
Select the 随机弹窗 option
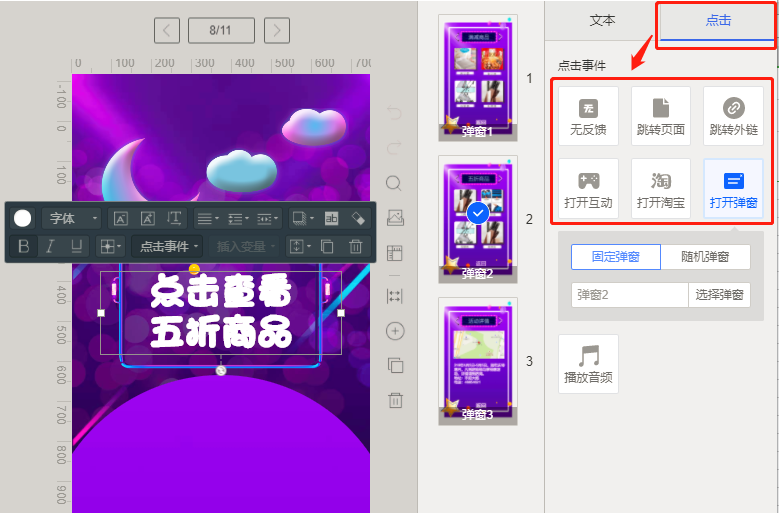[x=705, y=257]
